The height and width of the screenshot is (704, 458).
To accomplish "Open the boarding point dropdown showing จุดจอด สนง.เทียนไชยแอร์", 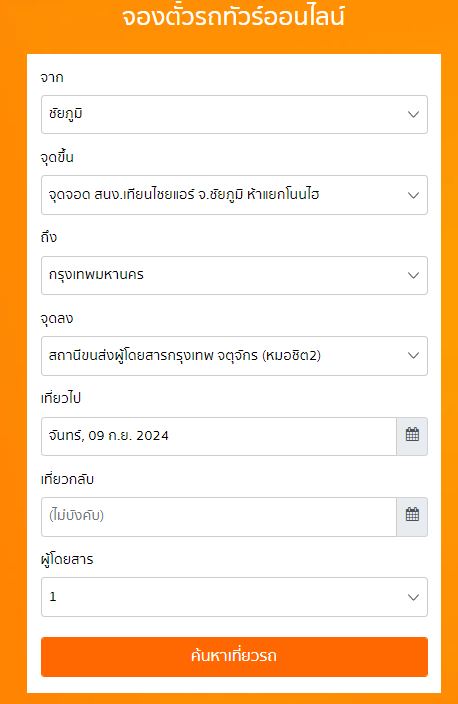I will click(234, 195).
